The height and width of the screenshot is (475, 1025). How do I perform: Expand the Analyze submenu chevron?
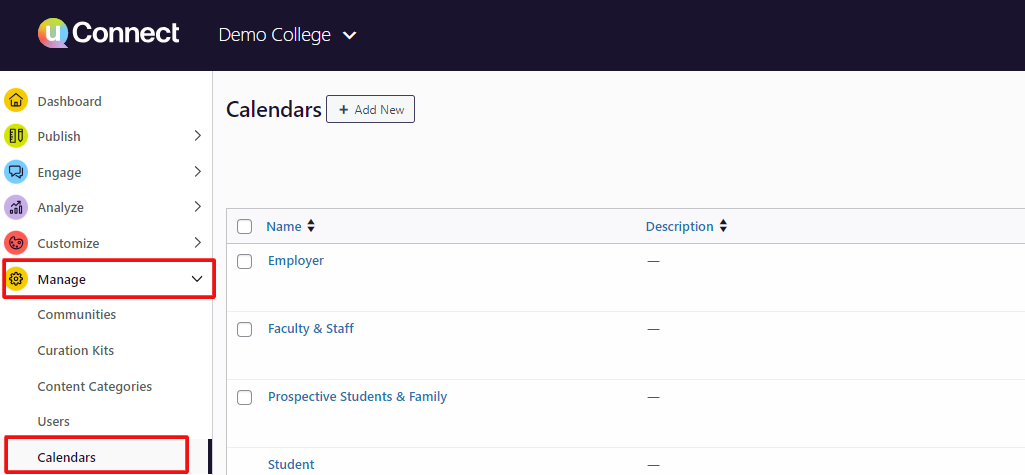(x=197, y=207)
